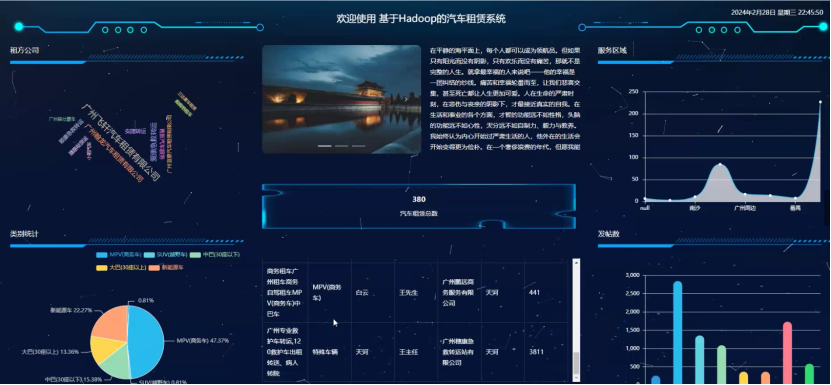Click the 大巴(30座以上) 13.36% pie label
831x385 pixels.
[50, 352]
